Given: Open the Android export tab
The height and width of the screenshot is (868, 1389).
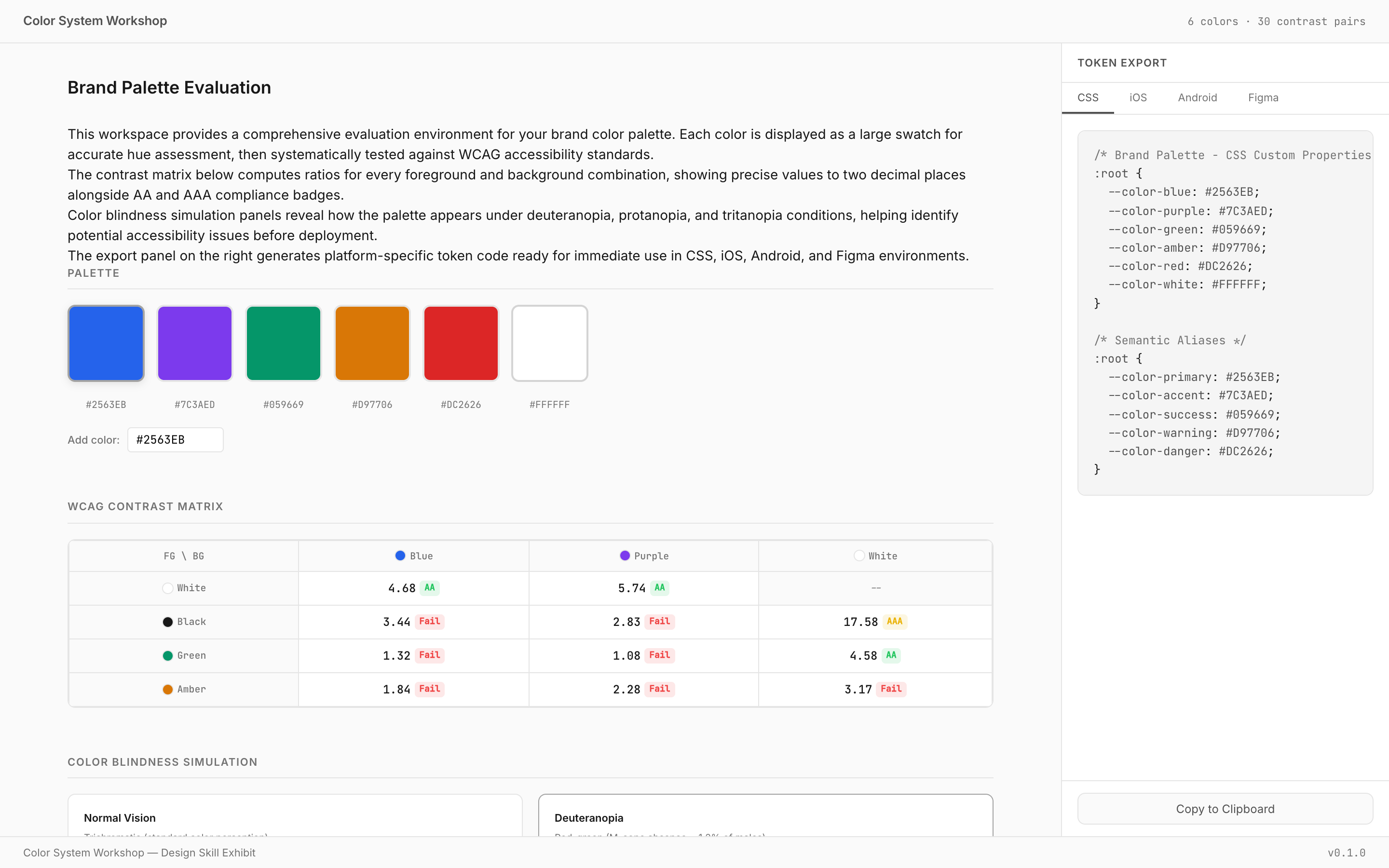Looking at the screenshot, I should tap(1197, 97).
